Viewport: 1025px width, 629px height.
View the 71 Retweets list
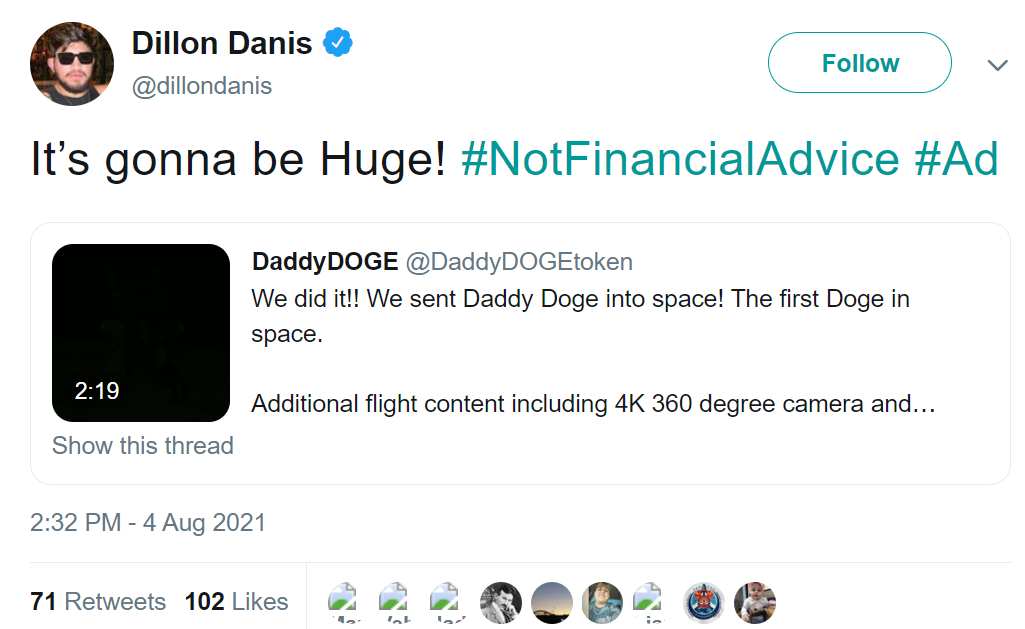tap(98, 602)
